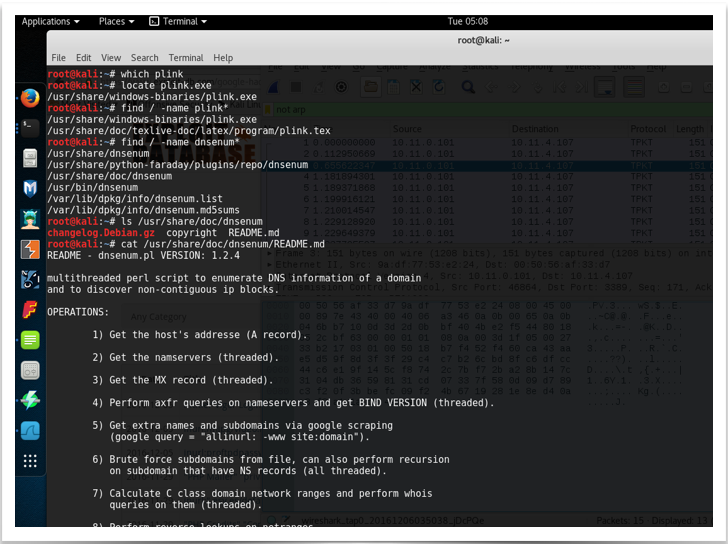Screen dimensions: 728x544
Task: Open the Files manager dock icon
Action: click(30, 158)
